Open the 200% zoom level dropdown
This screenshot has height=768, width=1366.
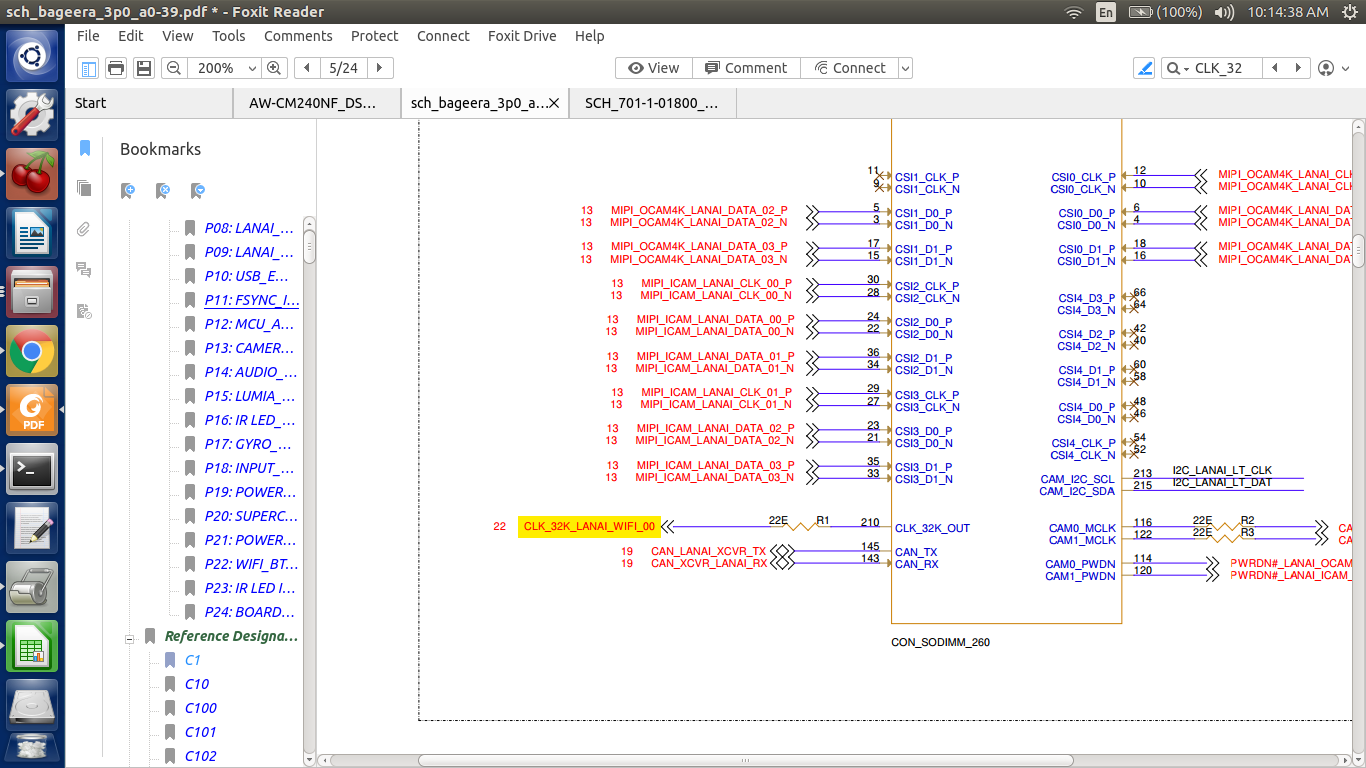[x=250, y=68]
